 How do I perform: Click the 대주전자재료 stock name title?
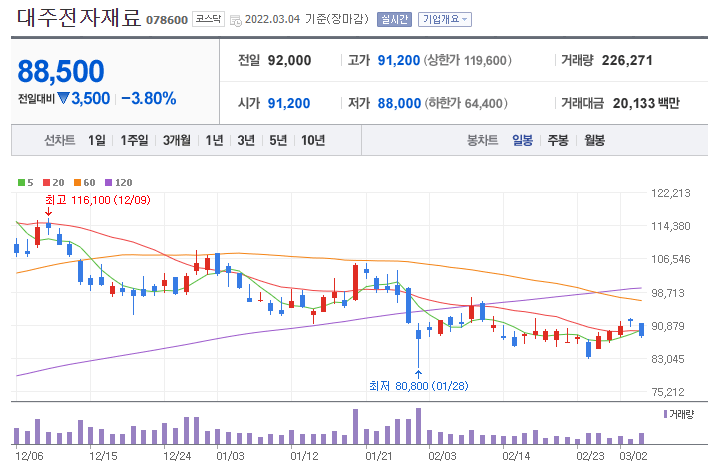point(79,18)
